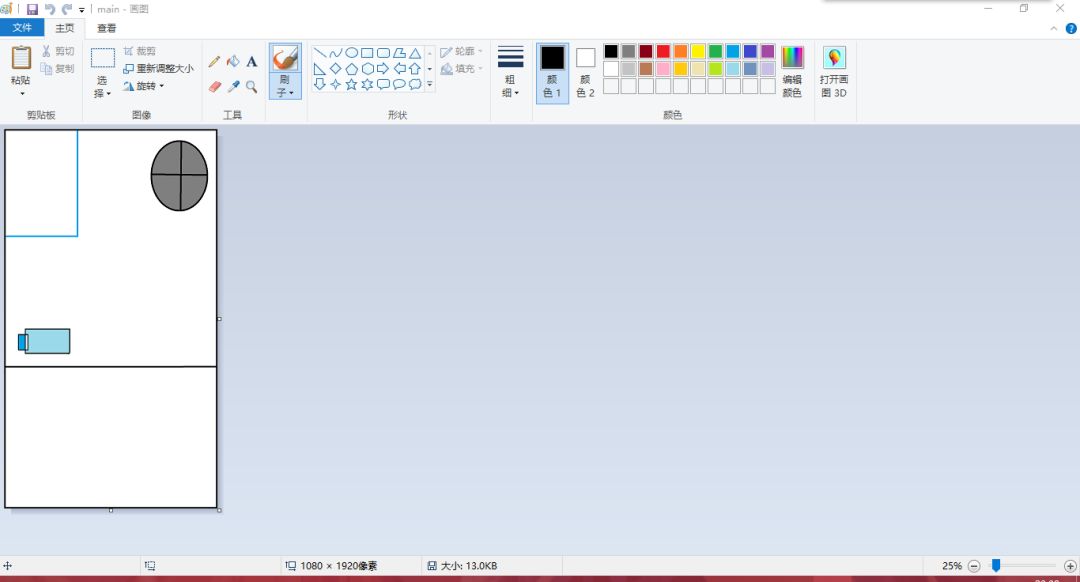Click the Save icon in the title bar
Viewport: 1080px width, 582px height.
coord(32,9)
